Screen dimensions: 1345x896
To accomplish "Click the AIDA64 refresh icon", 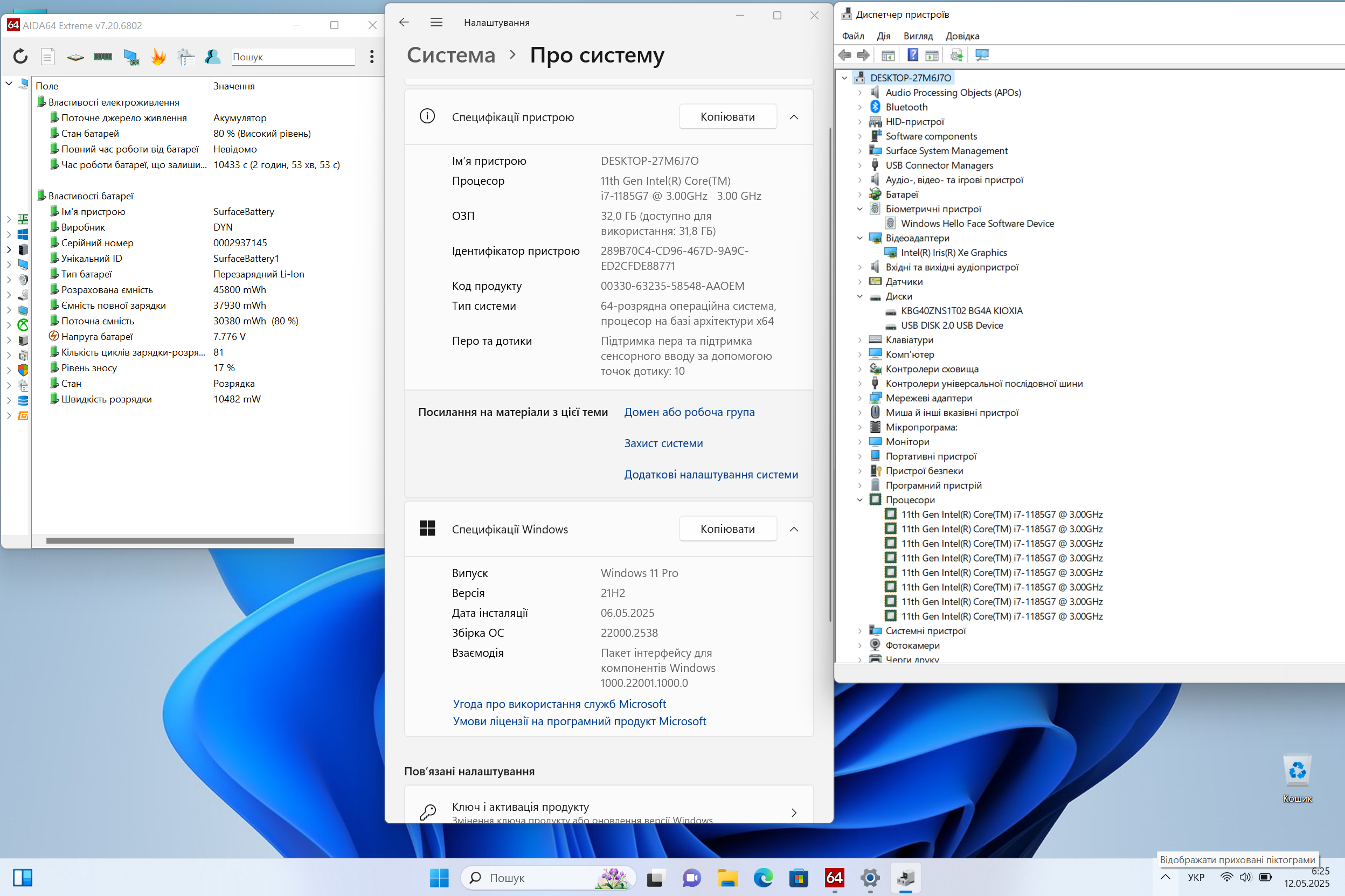I will [x=20, y=56].
